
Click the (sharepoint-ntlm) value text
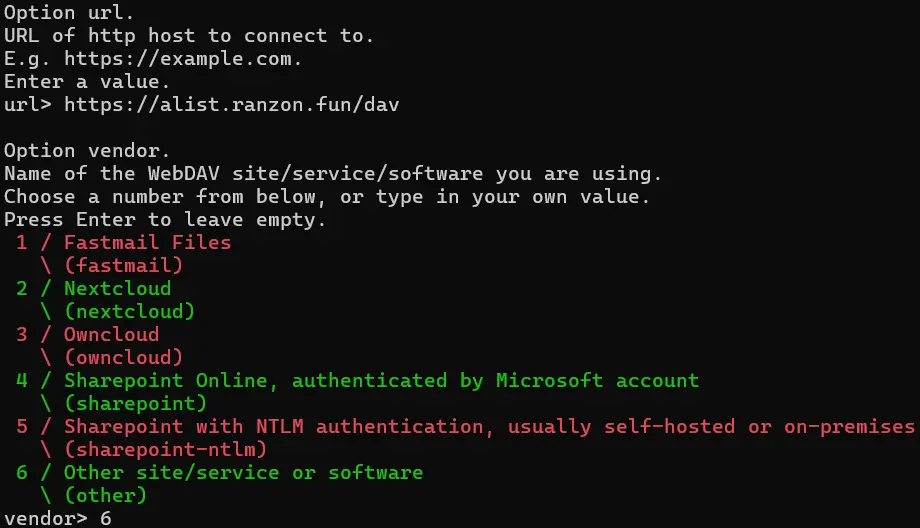tap(165, 449)
